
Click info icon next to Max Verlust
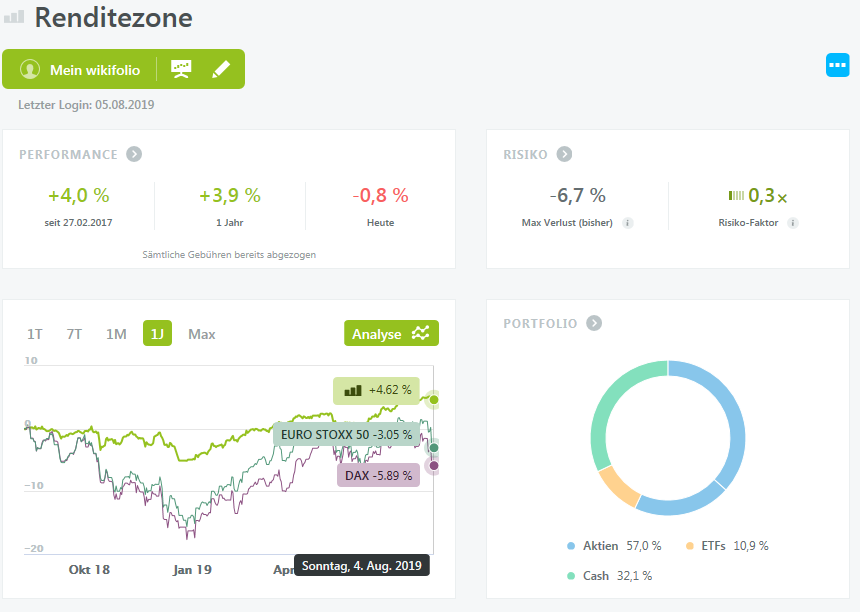pyautogui.click(x=627, y=223)
